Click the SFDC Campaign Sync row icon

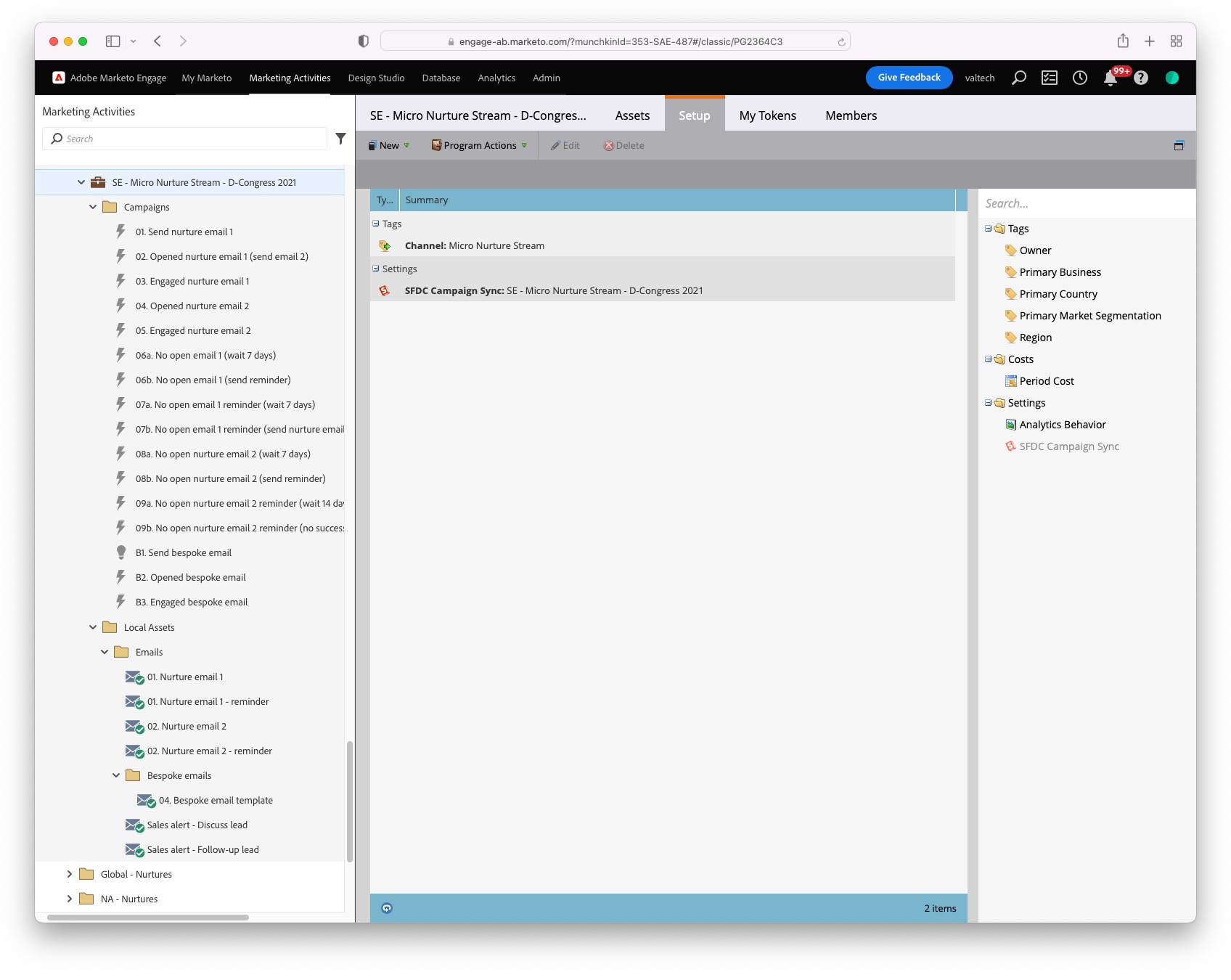pyautogui.click(x=385, y=290)
